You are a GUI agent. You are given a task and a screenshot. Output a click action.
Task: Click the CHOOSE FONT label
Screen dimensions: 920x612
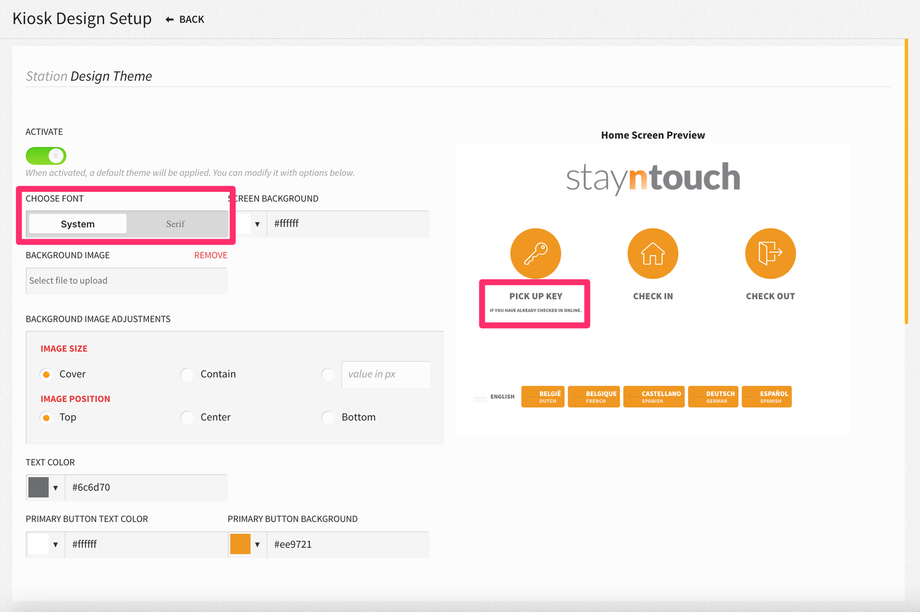click(55, 199)
